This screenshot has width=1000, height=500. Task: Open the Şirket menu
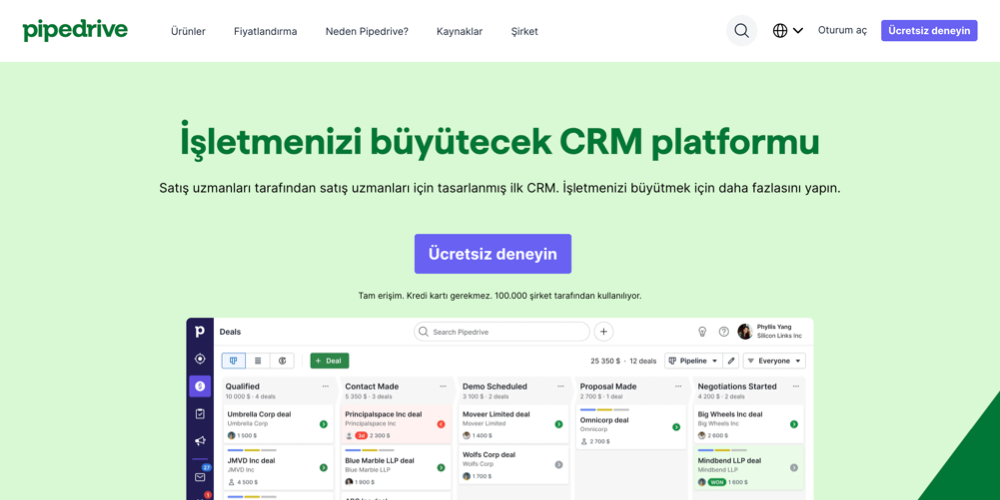coord(524,31)
